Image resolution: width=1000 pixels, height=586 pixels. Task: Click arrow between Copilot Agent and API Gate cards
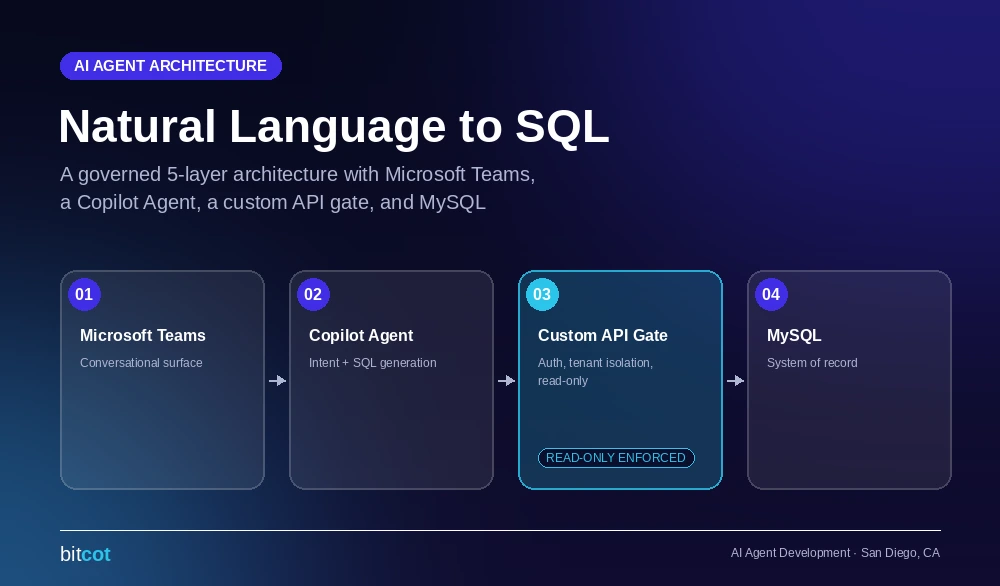506,381
